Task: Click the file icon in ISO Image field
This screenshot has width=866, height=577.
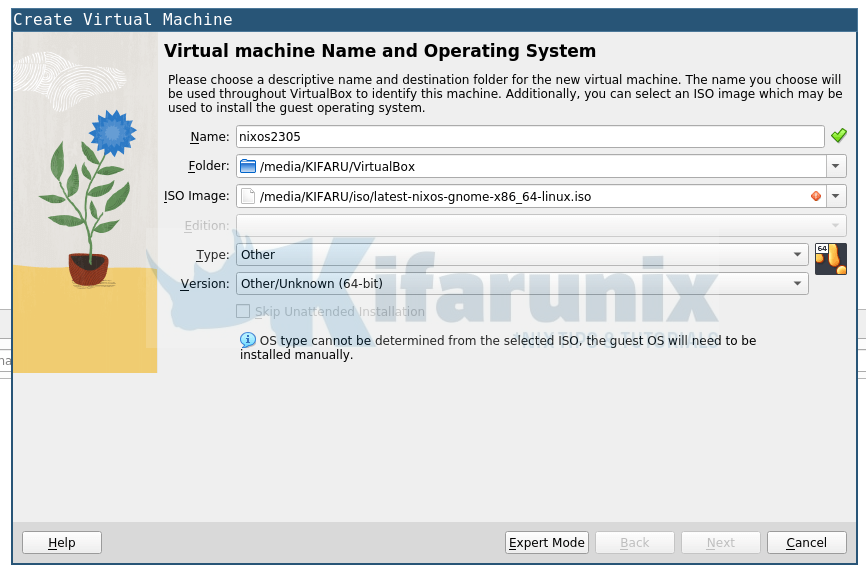Action: (249, 196)
